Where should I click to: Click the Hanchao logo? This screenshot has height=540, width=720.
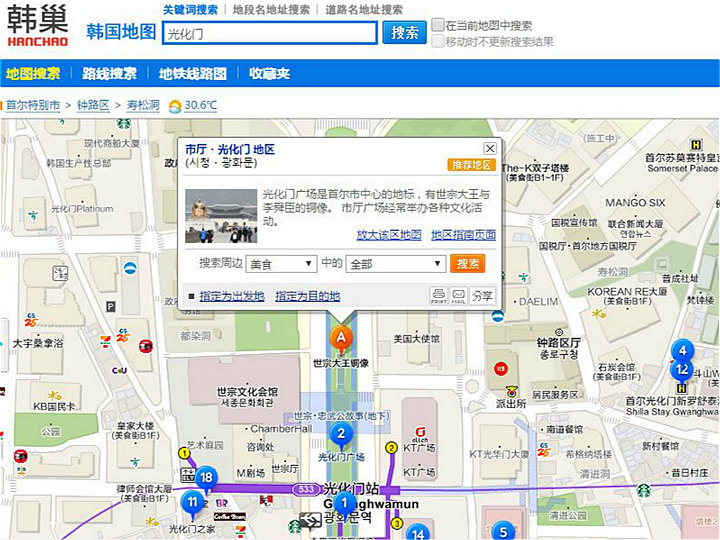(x=38, y=26)
